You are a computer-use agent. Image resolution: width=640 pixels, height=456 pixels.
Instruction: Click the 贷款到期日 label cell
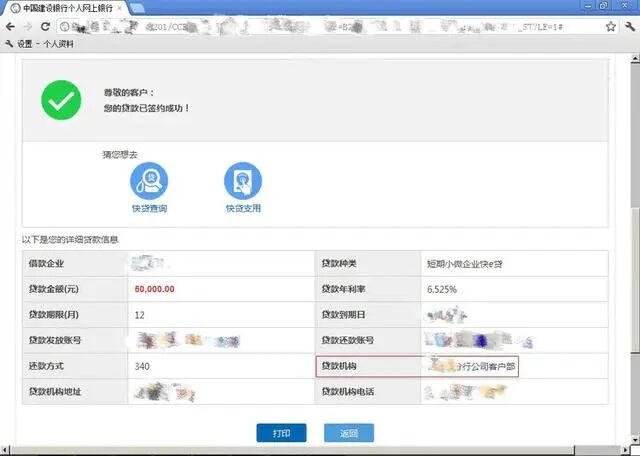pos(368,315)
